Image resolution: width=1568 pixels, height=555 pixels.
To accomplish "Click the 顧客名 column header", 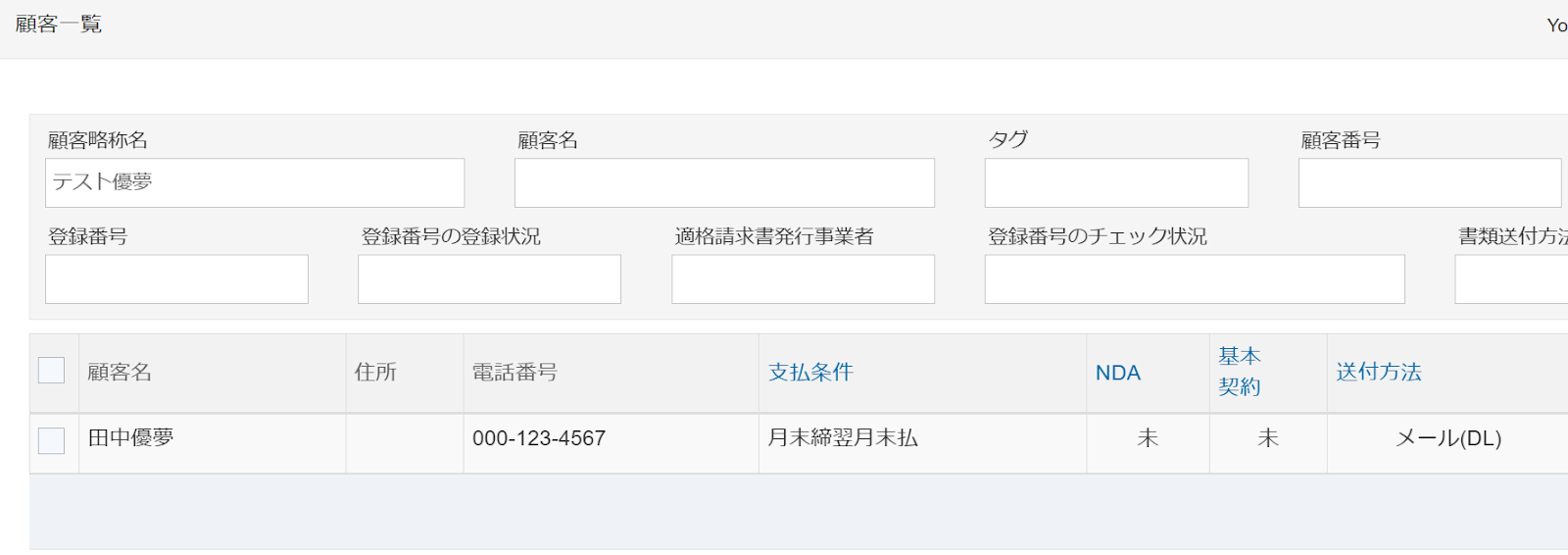I will tap(120, 372).
